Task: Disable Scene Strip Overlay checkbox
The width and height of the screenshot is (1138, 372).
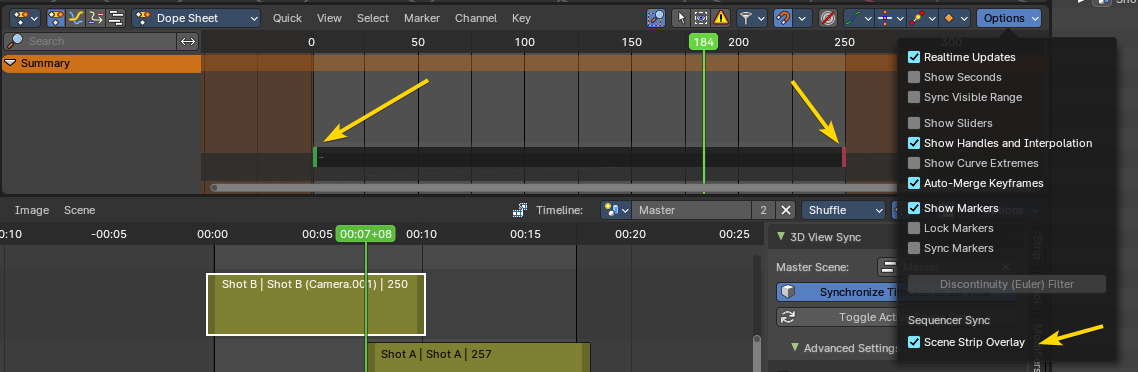Action: point(914,342)
